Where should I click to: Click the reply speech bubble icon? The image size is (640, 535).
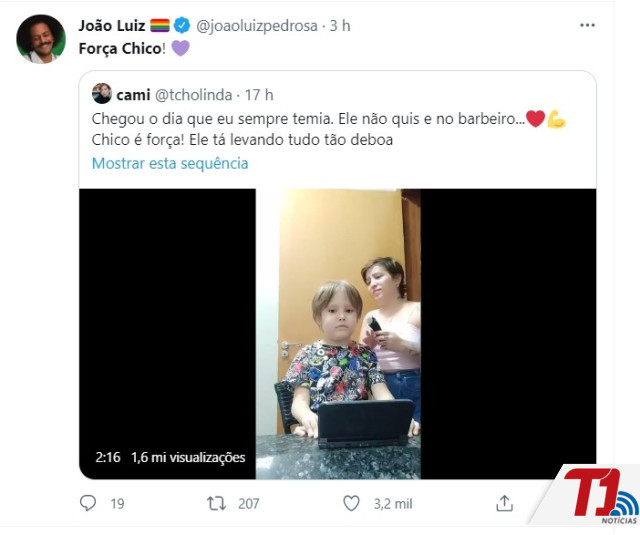click(88, 503)
